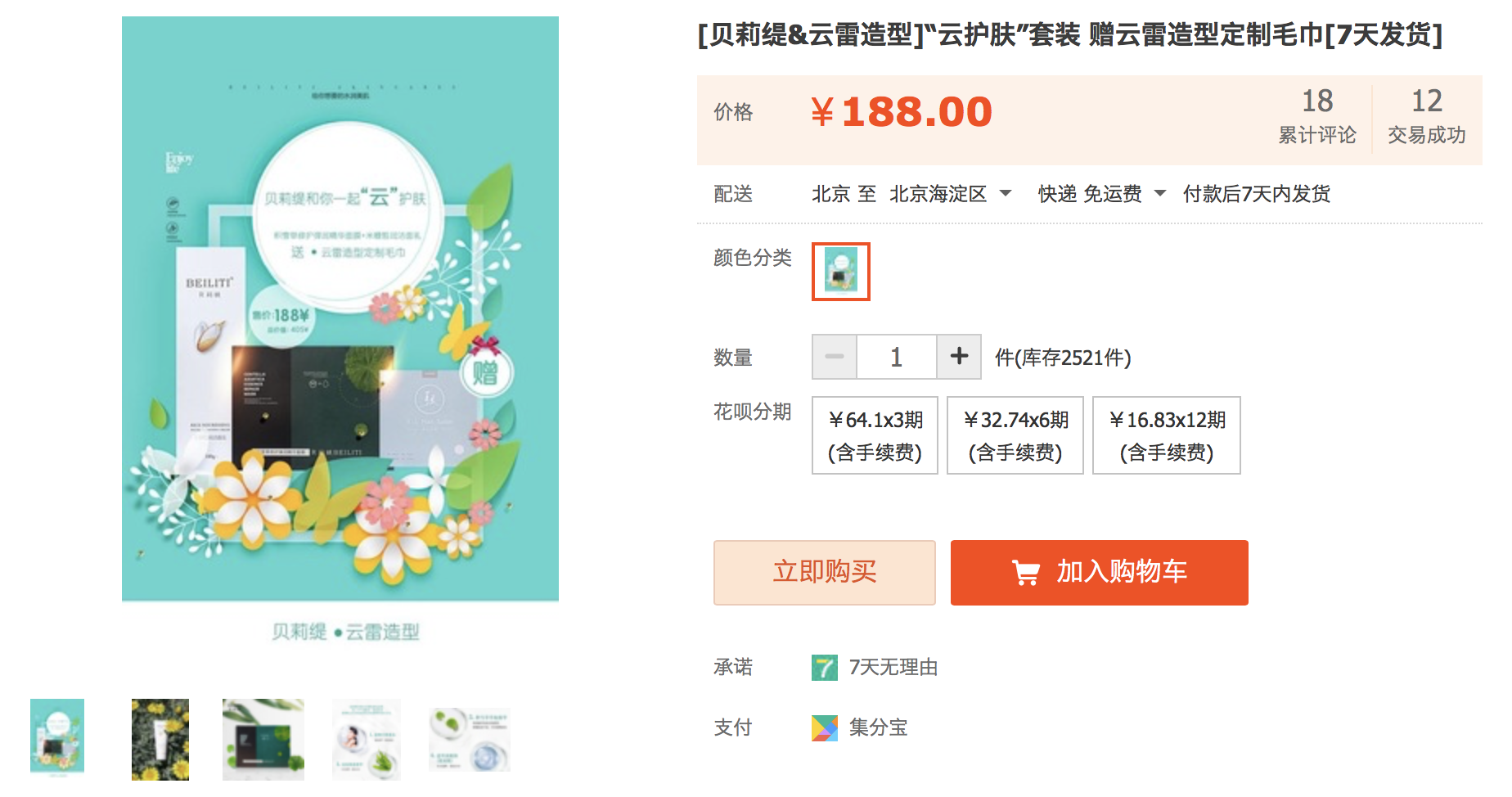The image size is (1512, 797).
Task: Click the 加入购物车 add to cart button
Action: (x=1099, y=572)
